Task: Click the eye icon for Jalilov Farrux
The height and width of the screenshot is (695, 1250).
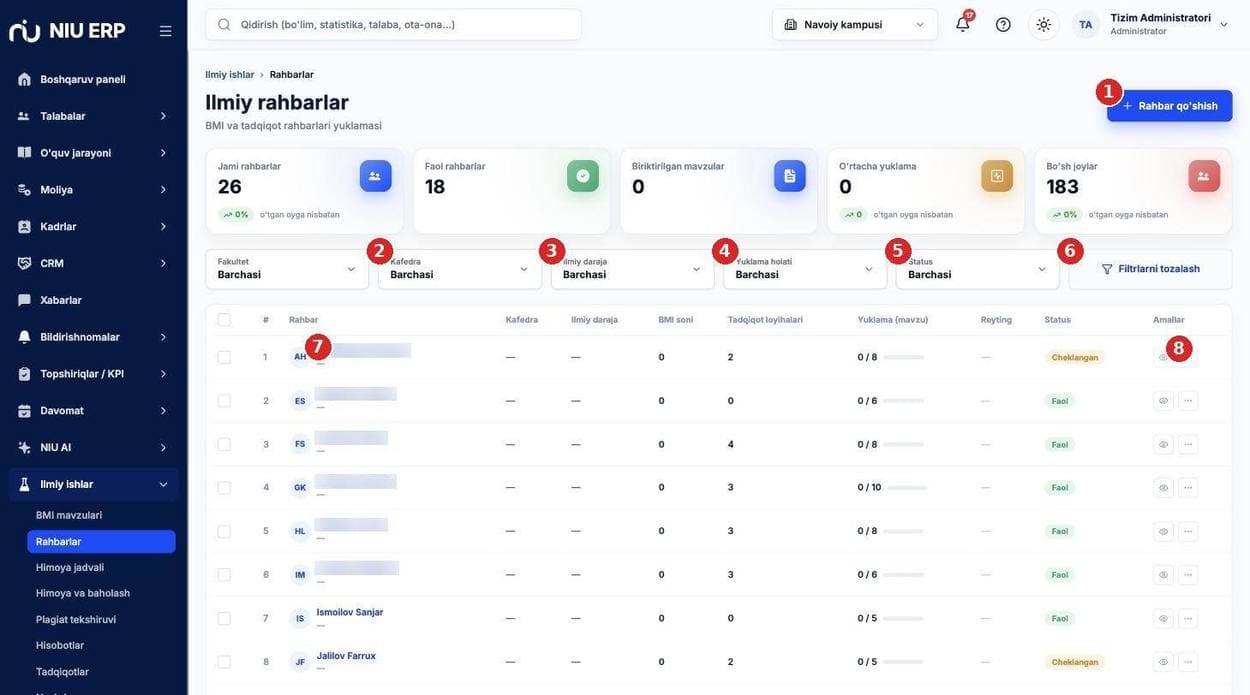Action: point(1163,662)
